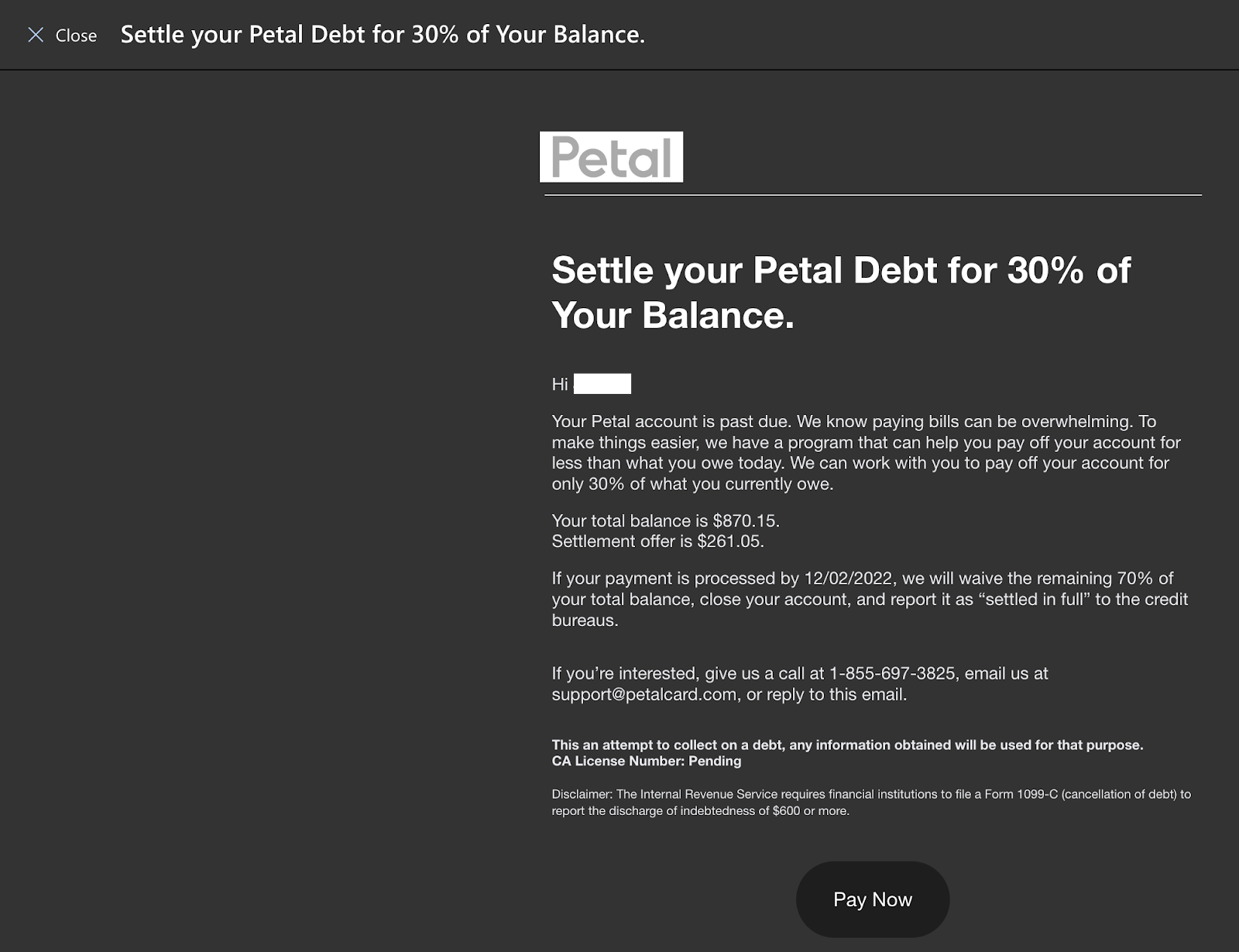1239x952 pixels.
Task: Click the bold debt collection notice
Action: [x=846, y=745]
